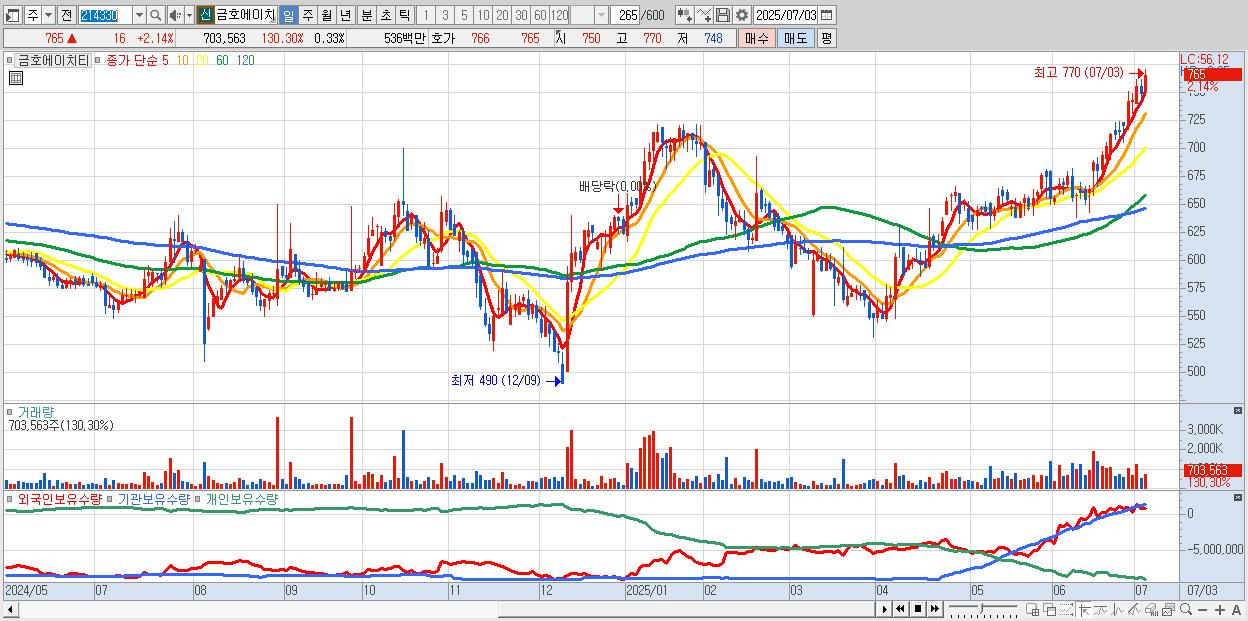The width and height of the screenshot is (1248, 621).
Task: Click the 평 button
Action: click(826, 38)
